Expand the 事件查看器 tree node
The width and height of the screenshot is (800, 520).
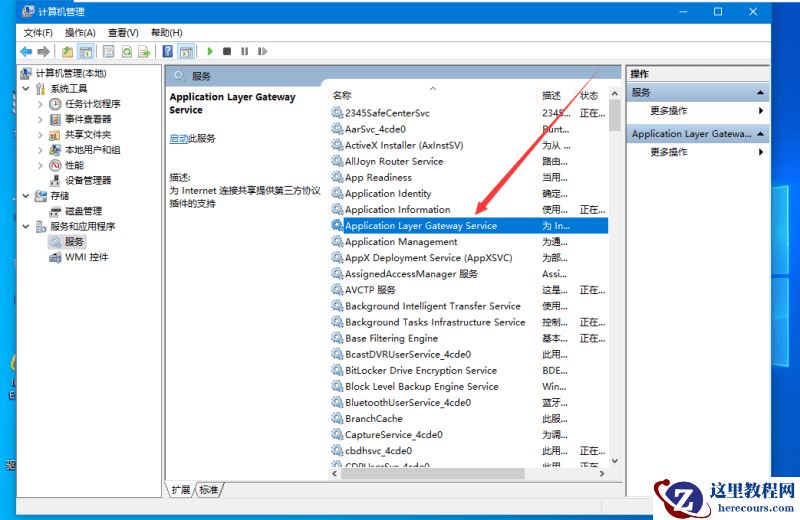(40, 119)
